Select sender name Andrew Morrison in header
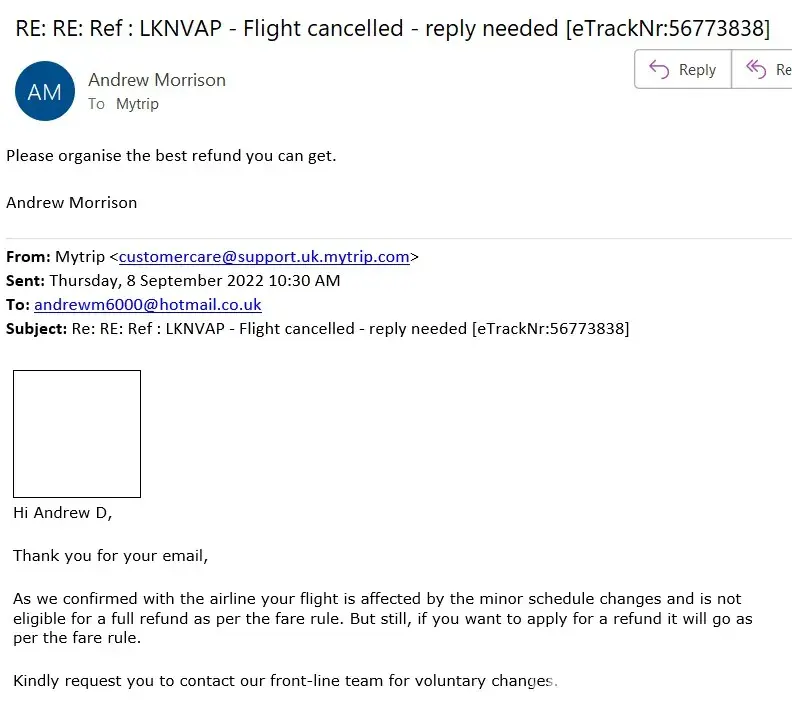Screen dimensions: 792x715 (x=157, y=80)
